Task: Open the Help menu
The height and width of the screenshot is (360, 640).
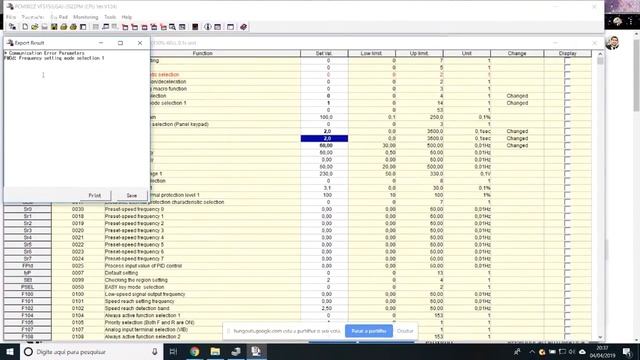Action: point(127,17)
